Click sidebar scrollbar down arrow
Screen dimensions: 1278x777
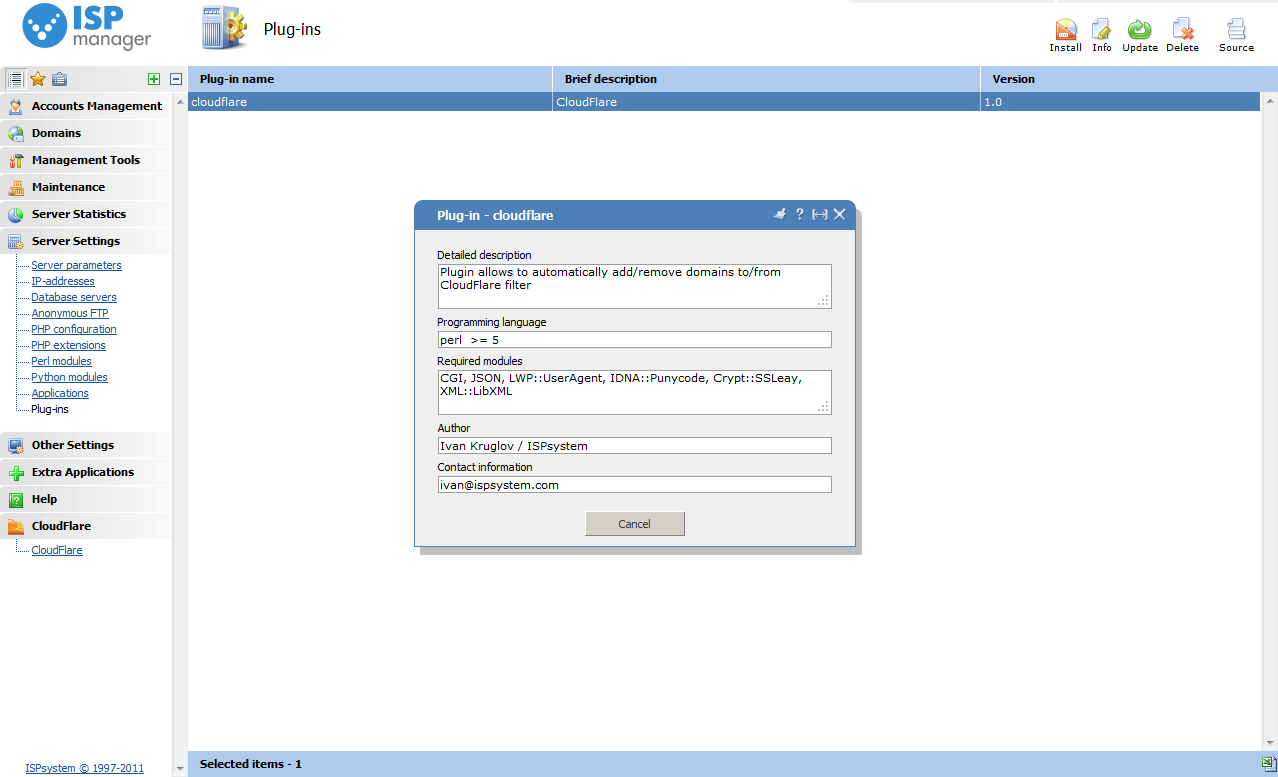180,769
